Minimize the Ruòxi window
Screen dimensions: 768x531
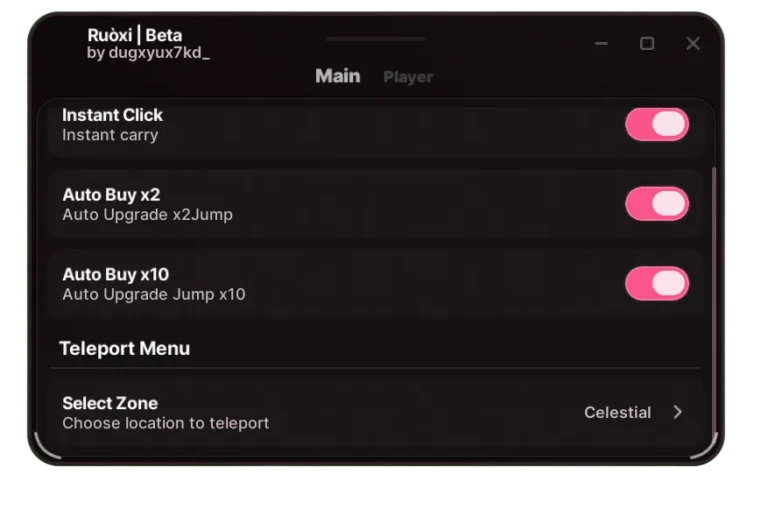[601, 44]
